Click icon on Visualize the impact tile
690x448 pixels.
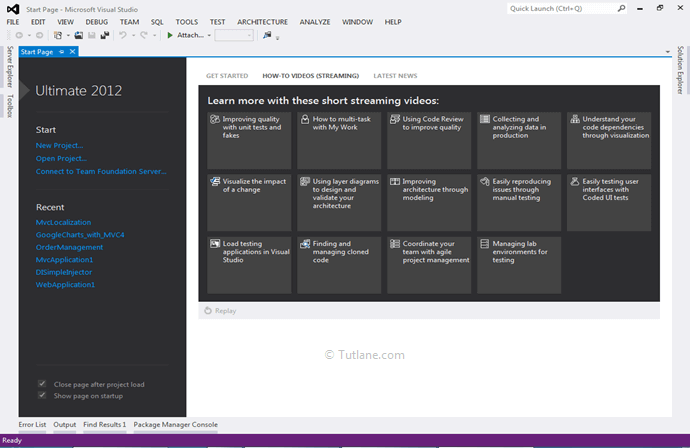coord(215,182)
